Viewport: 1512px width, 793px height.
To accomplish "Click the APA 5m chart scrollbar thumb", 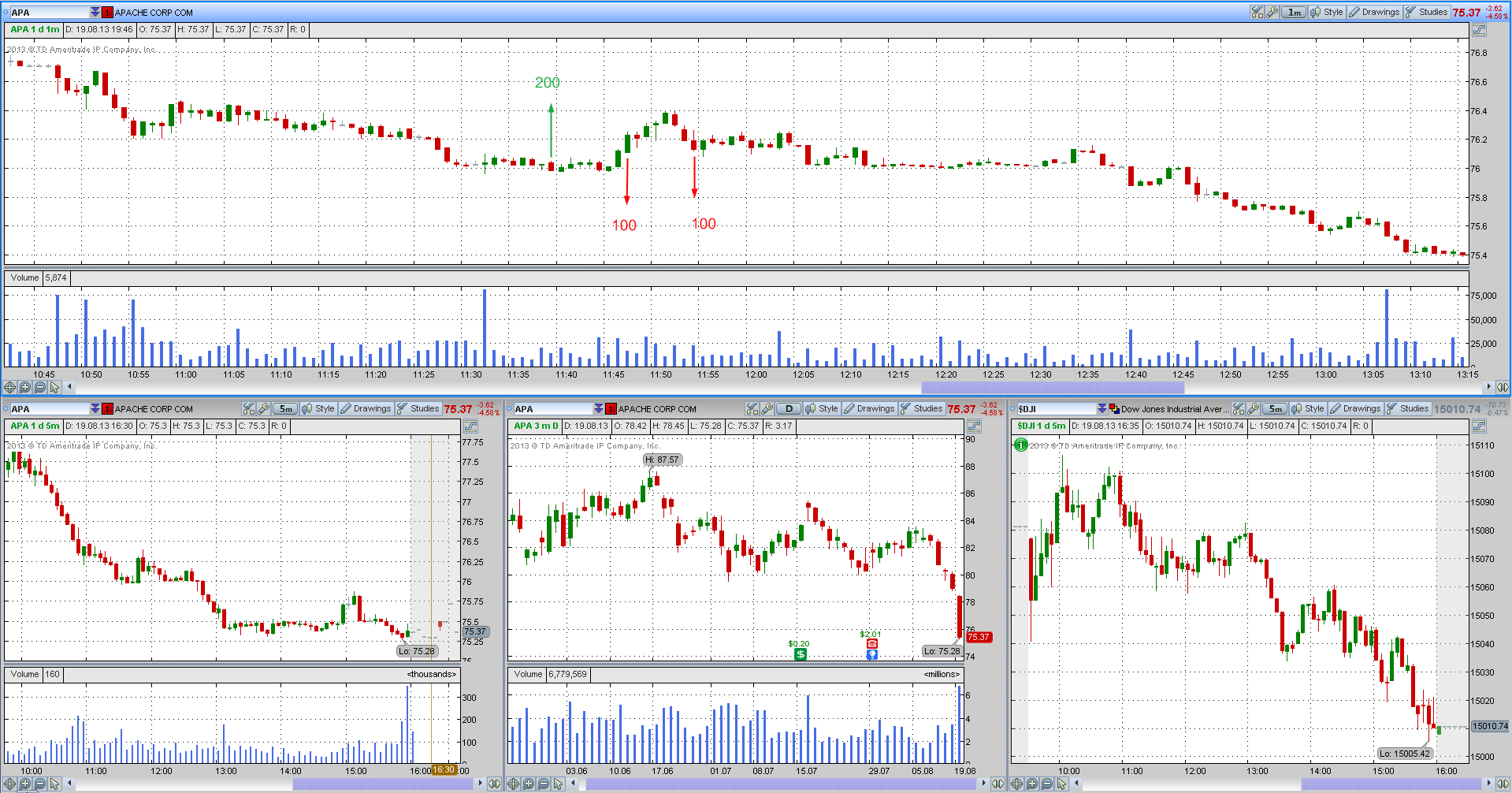I will (383, 784).
